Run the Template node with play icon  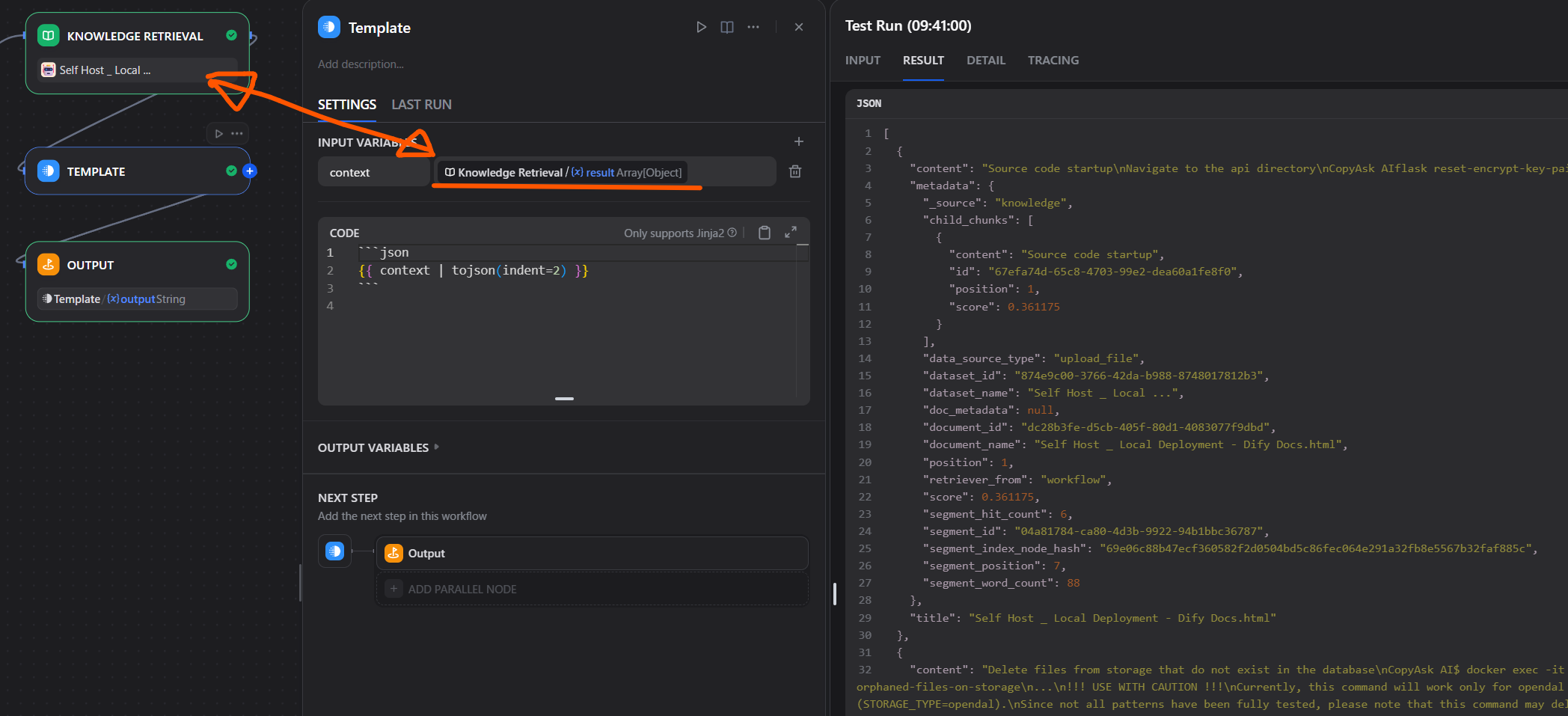[x=701, y=27]
